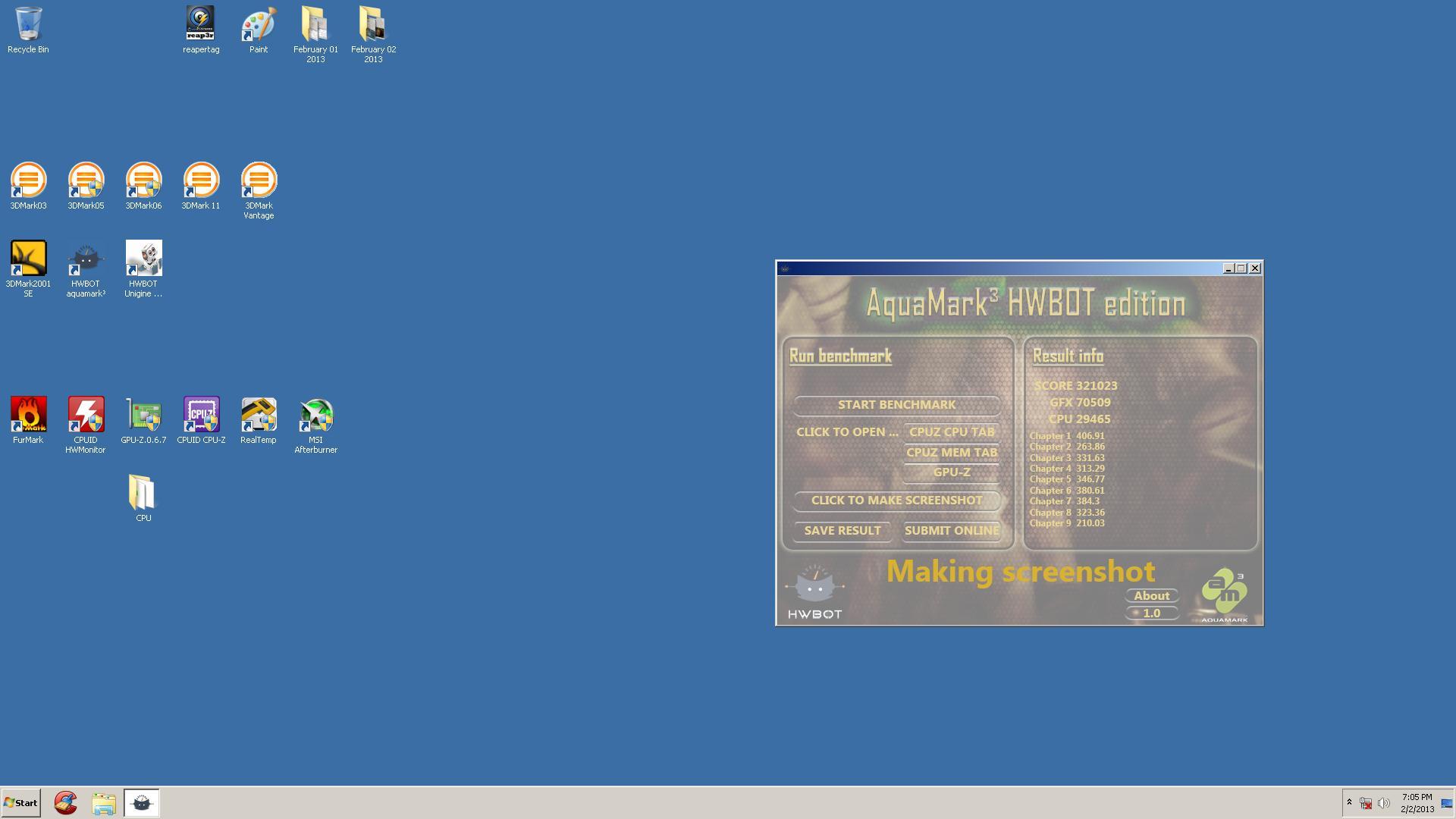Open the Recycle Bin icon

28,30
